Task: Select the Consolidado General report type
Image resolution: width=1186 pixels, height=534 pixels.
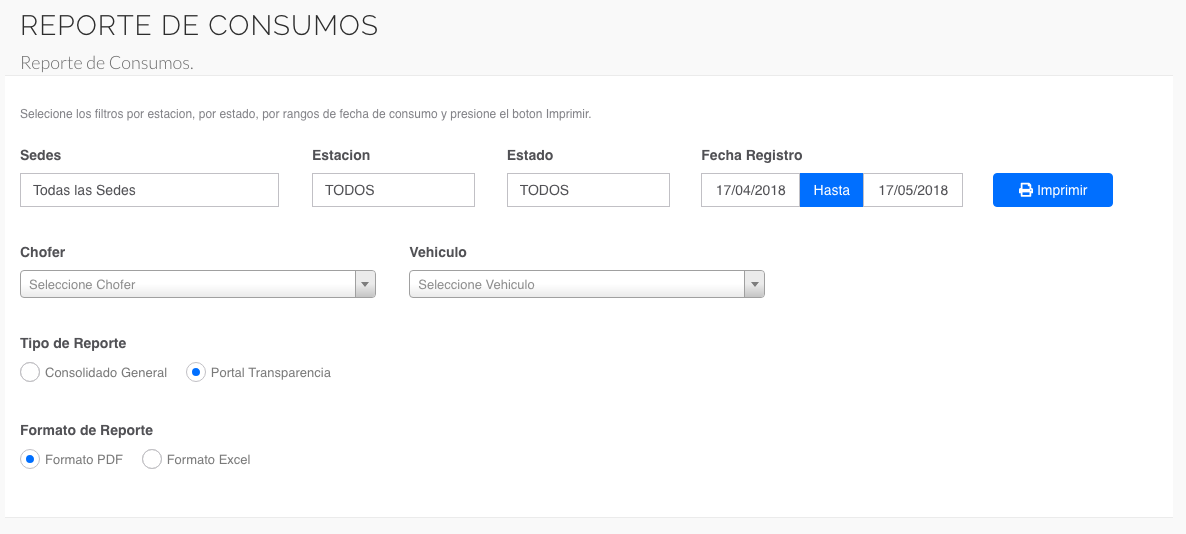Action: tap(30, 372)
